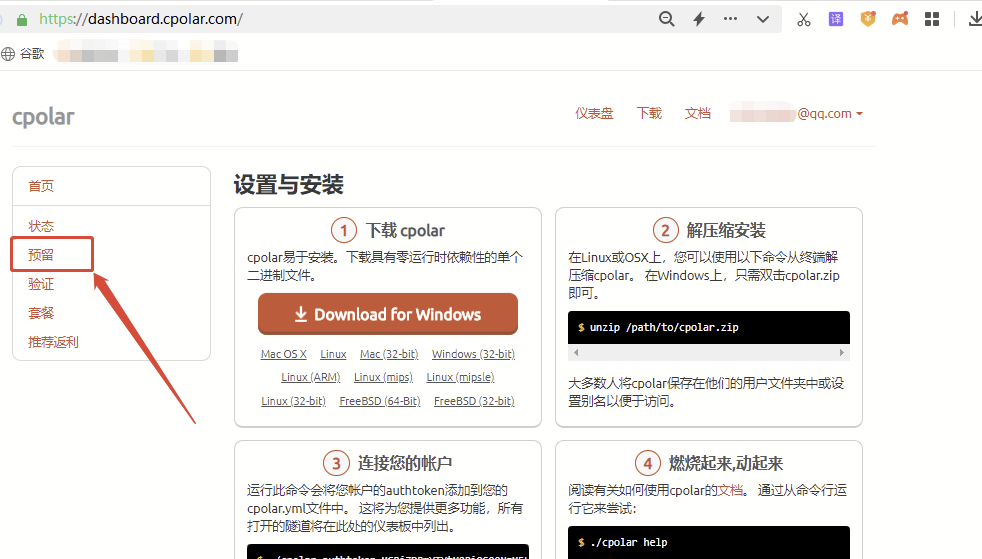Open the four-squares extensions grid icon
This screenshot has height=559, width=982.
[x=932, y=19]
